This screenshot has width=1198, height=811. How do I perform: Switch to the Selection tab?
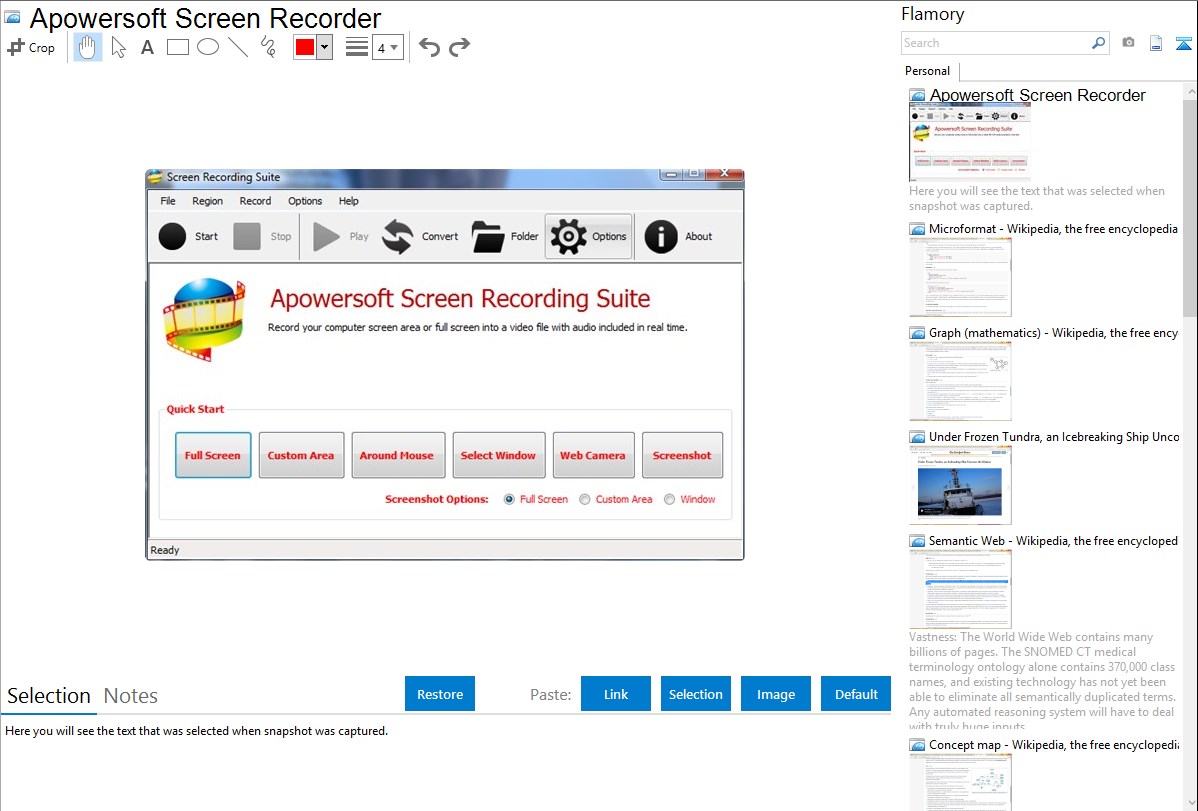coord(49,696)
